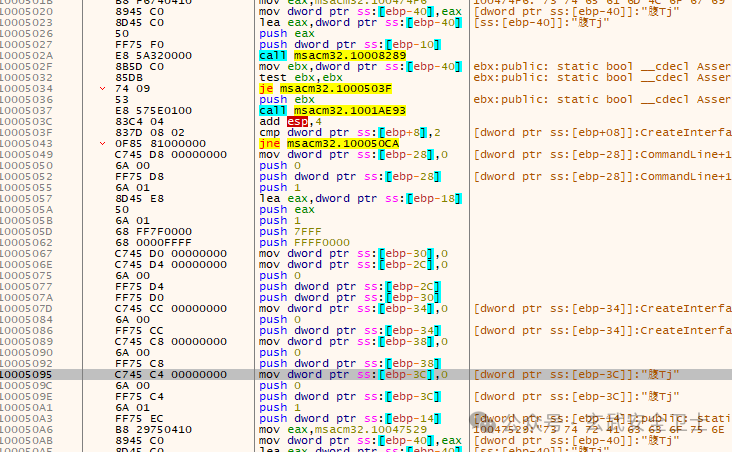This screenshot has width=732, height=452.
Task: Select the bytes 8D45 E8
Action: pos(139,198)
